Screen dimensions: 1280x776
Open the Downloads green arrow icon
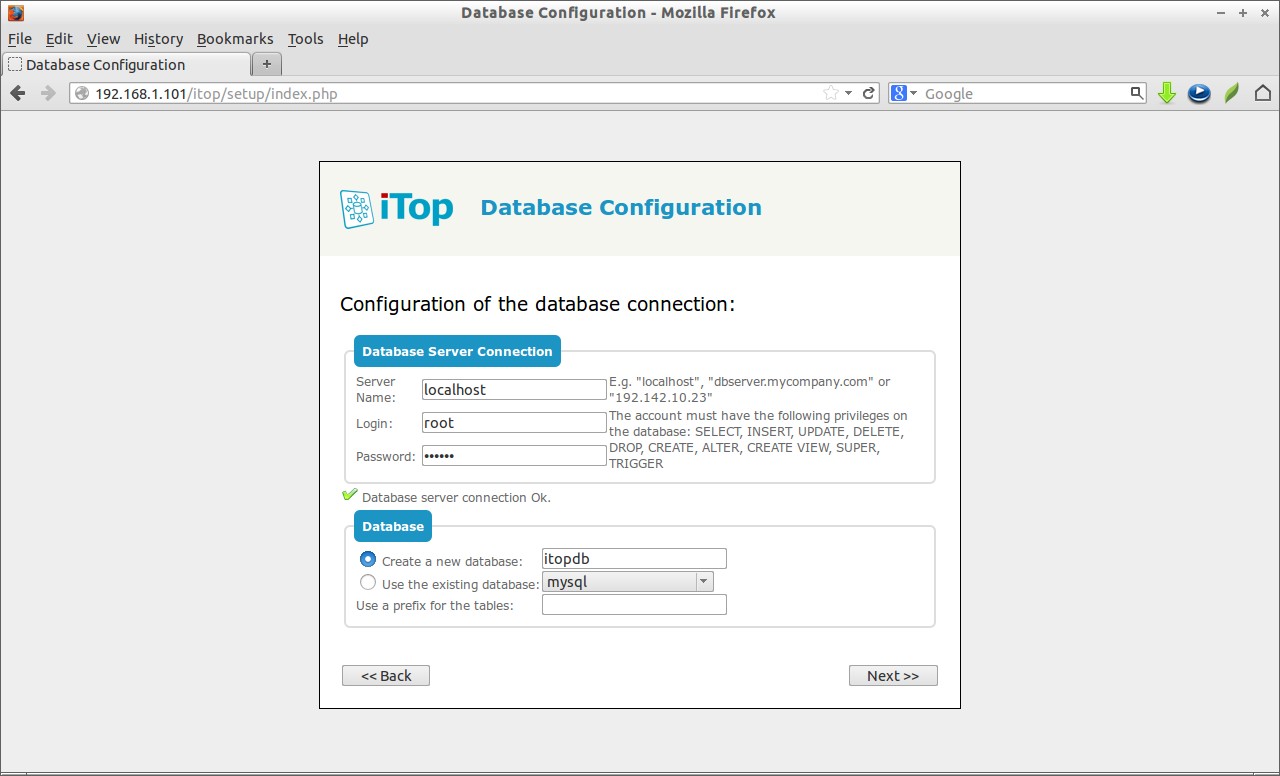[1166, 93]
